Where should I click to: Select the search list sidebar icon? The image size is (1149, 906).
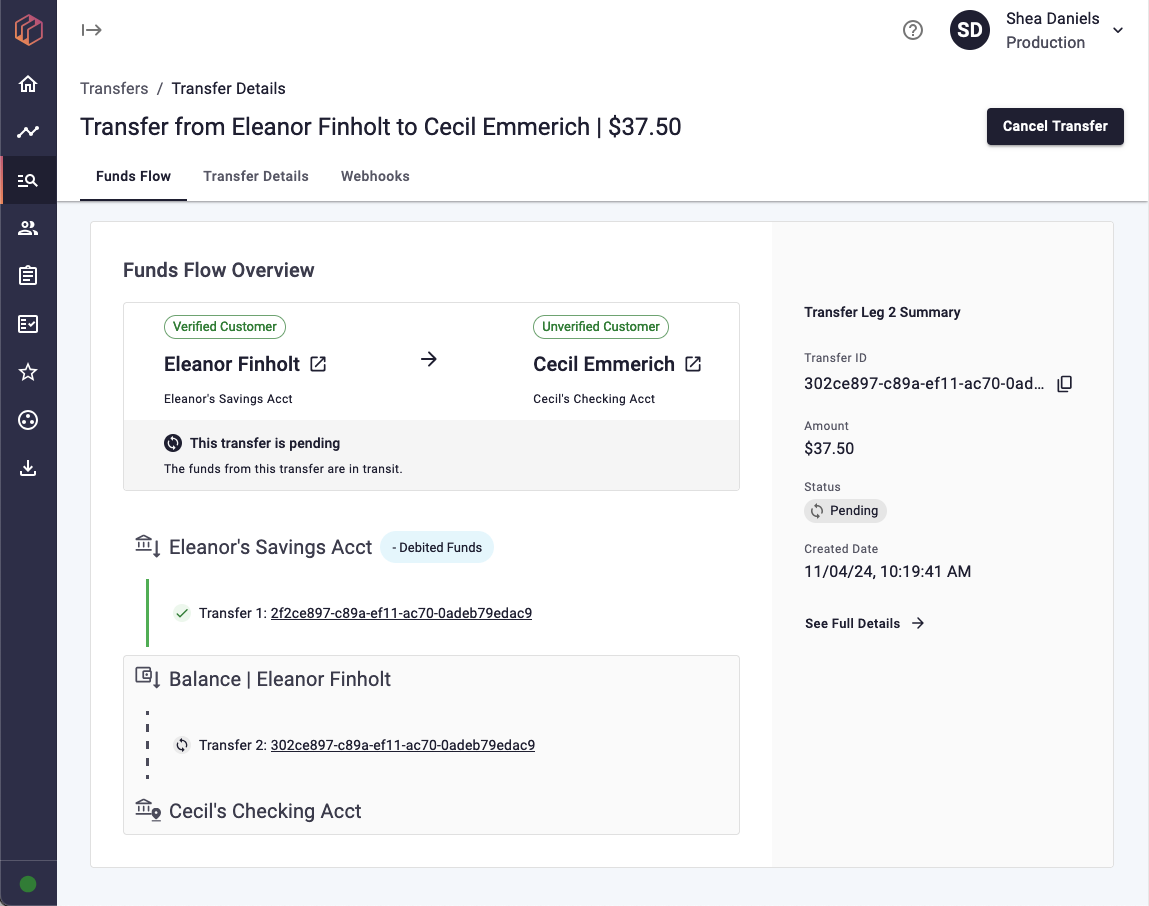[x=28, y=180]
